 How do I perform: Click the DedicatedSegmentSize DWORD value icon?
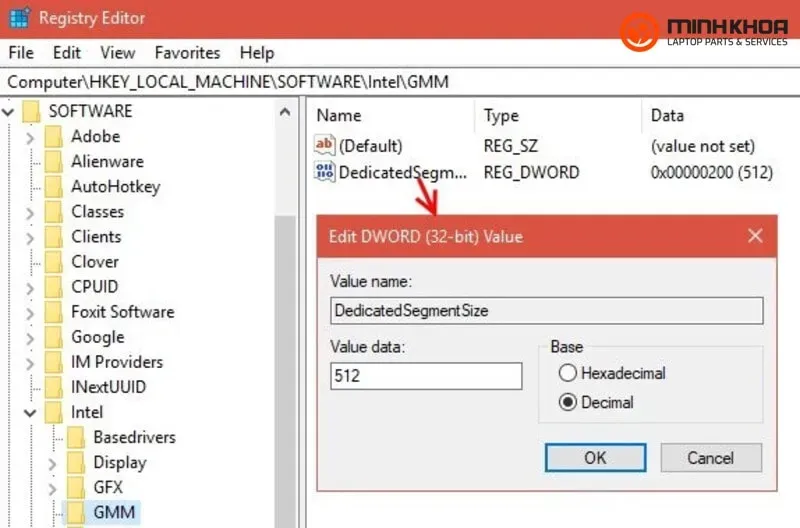(x=324, y=172)
